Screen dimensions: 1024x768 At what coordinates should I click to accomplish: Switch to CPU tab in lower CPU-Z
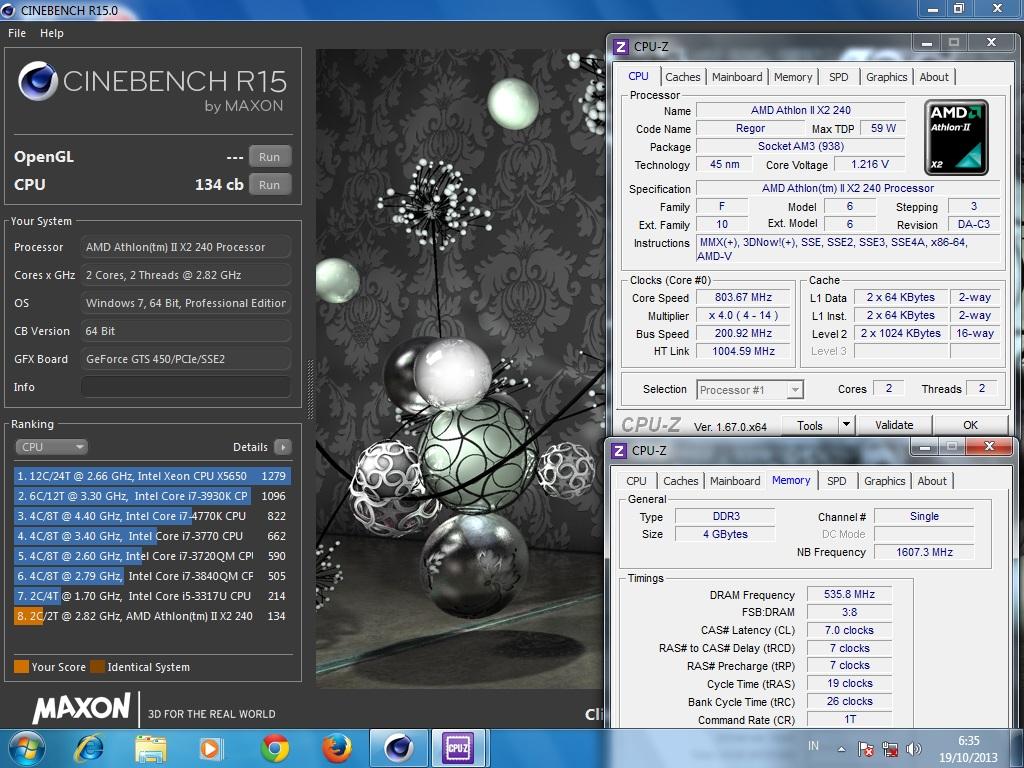pos(636,481)
